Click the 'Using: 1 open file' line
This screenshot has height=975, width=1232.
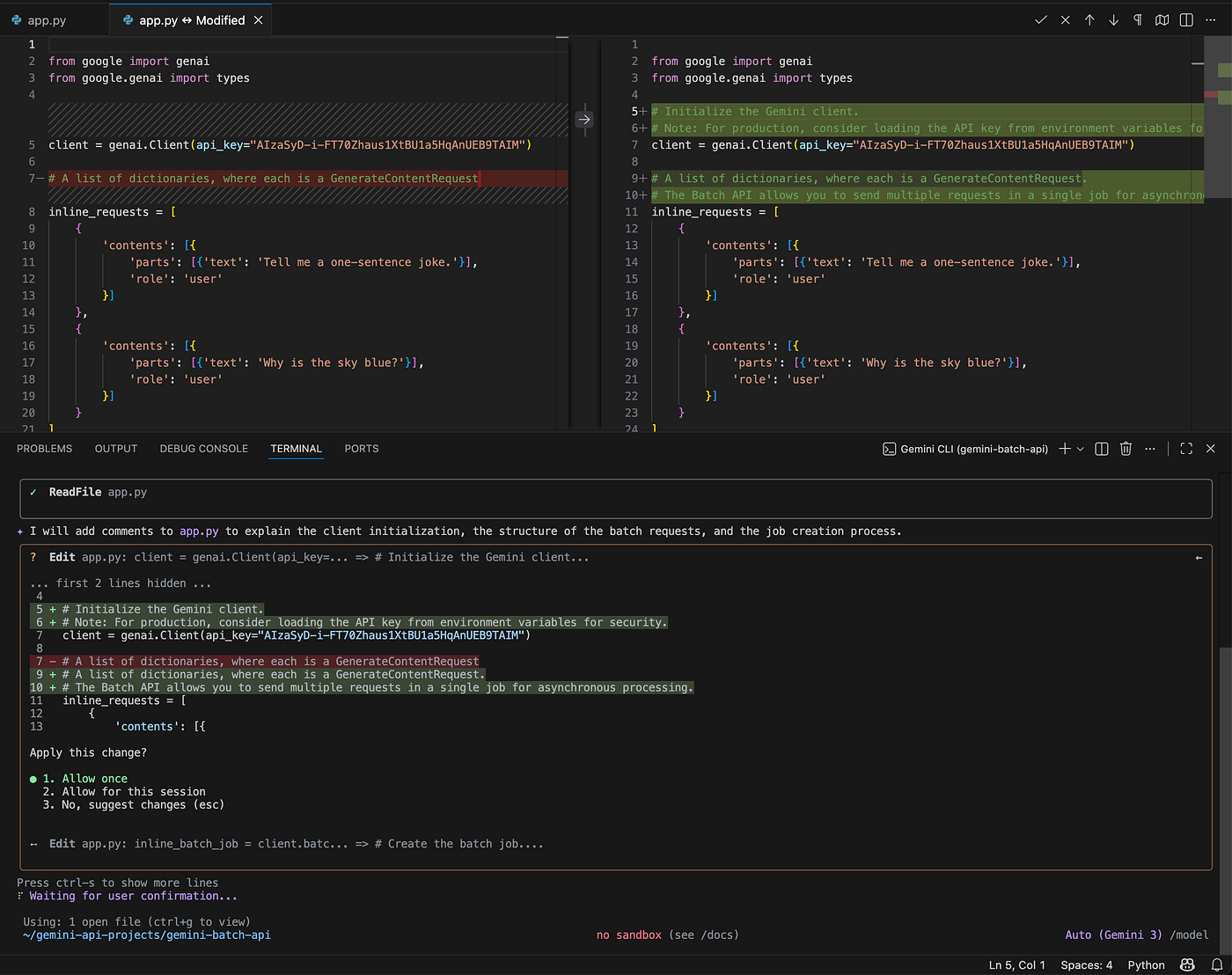pyautogui.click(x=136, y=922)
